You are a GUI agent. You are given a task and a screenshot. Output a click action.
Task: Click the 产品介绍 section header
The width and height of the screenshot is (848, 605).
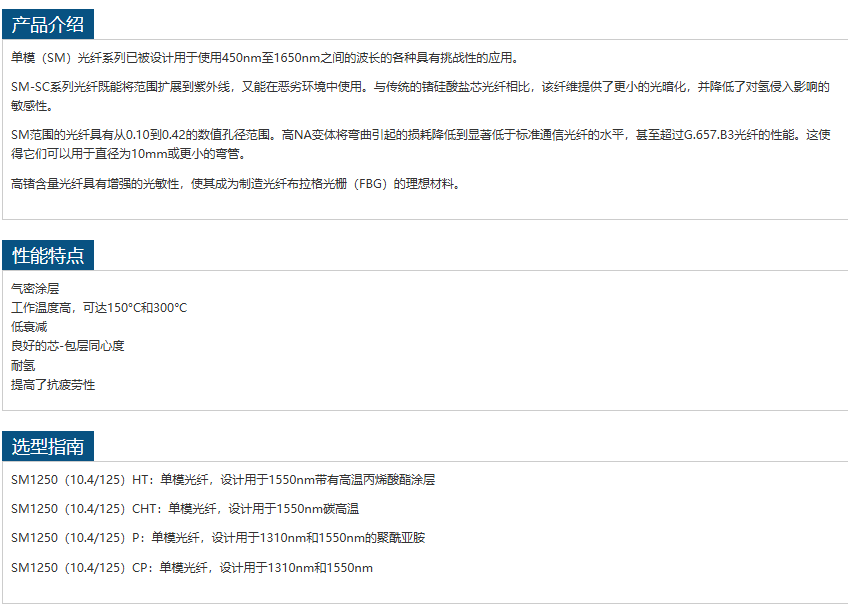coord(47,24)
